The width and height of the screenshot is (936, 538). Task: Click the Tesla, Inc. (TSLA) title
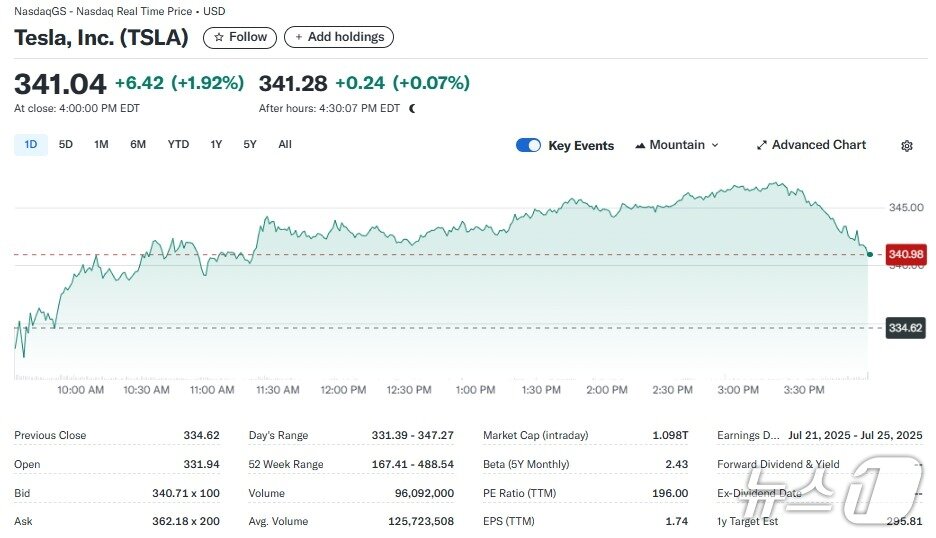coord(101,38)
